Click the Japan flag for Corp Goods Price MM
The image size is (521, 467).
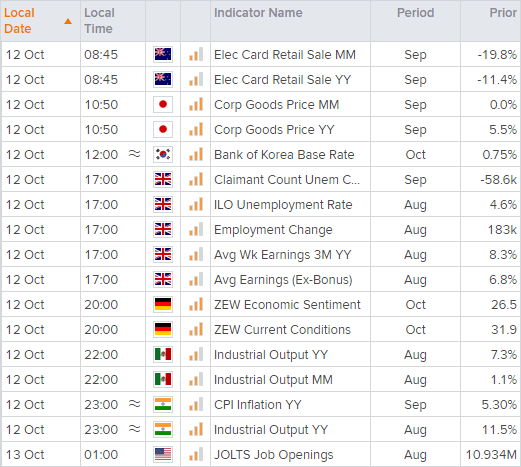click(163, 104)
